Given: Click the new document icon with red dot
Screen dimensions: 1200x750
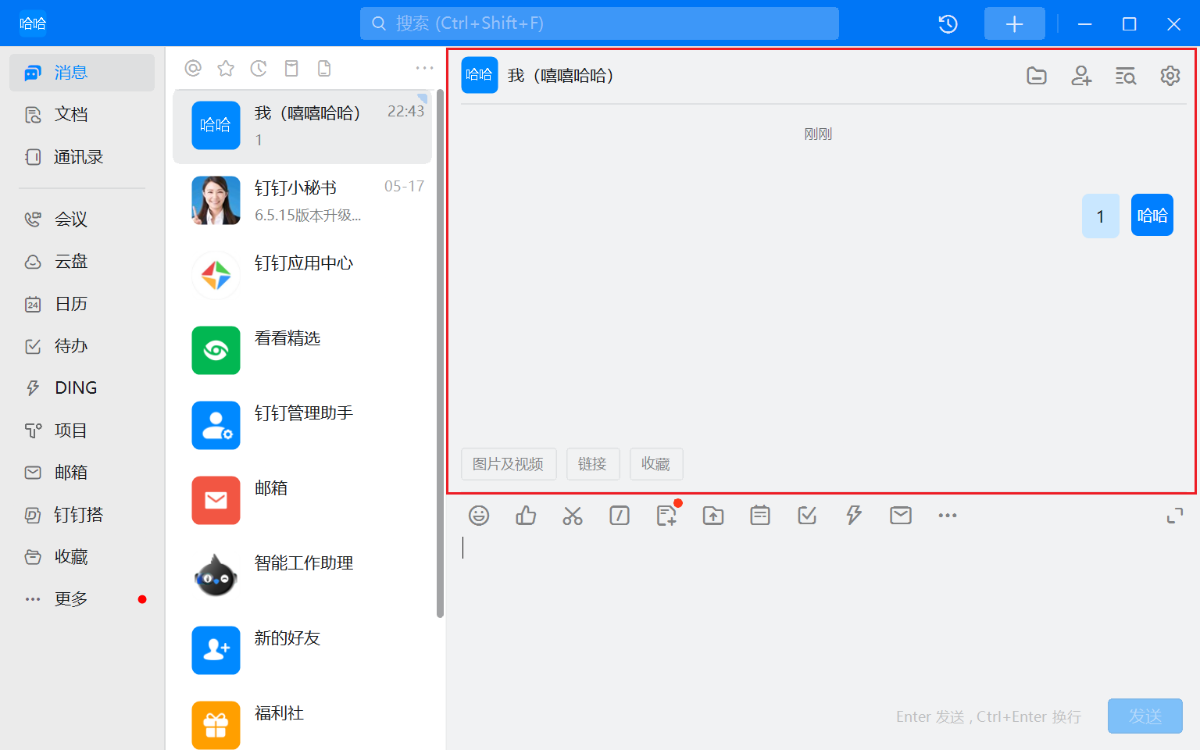Looking at the screenshot, I should [x=666, y=515].
